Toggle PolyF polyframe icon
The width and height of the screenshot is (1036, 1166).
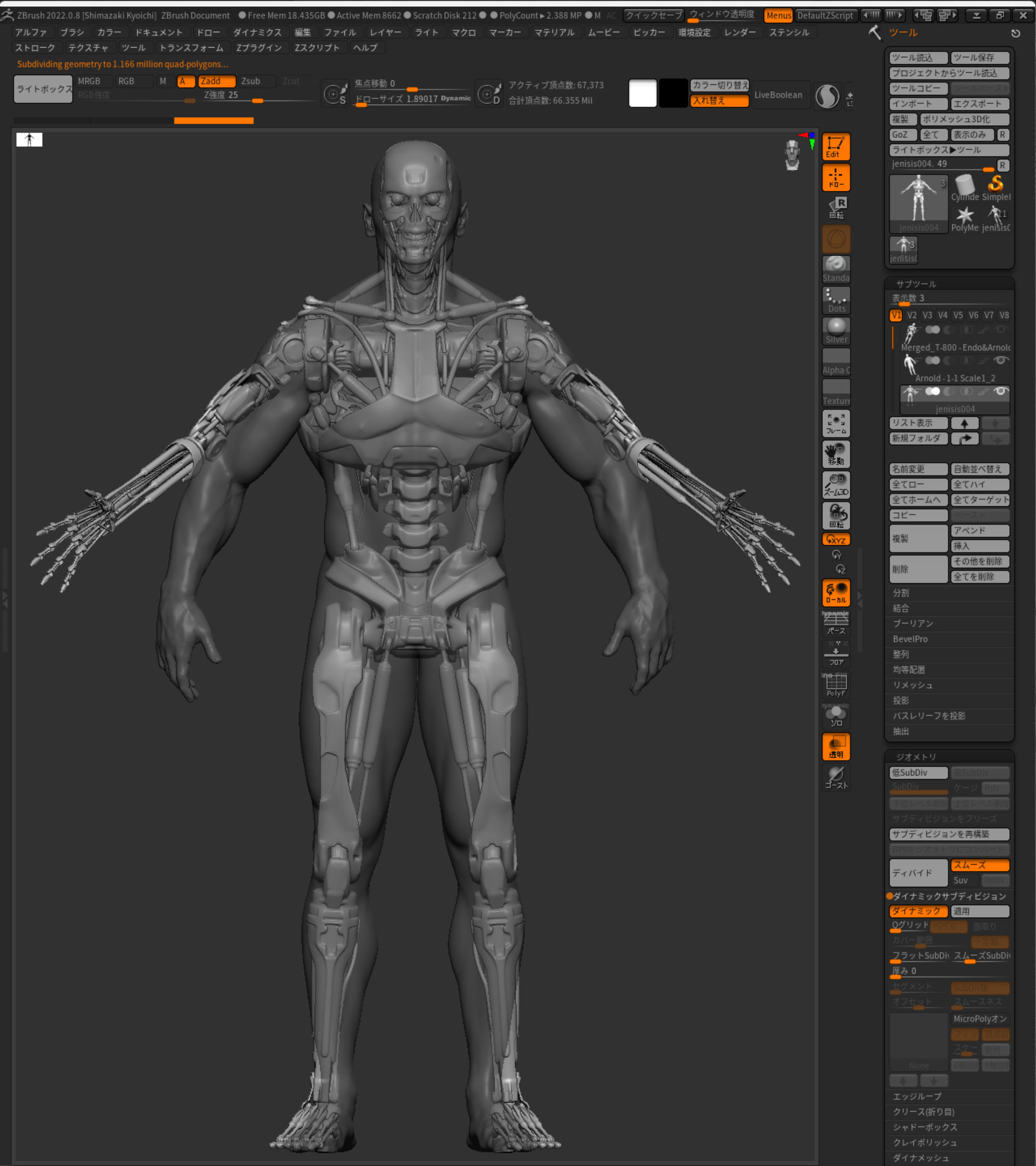point(836,684)
